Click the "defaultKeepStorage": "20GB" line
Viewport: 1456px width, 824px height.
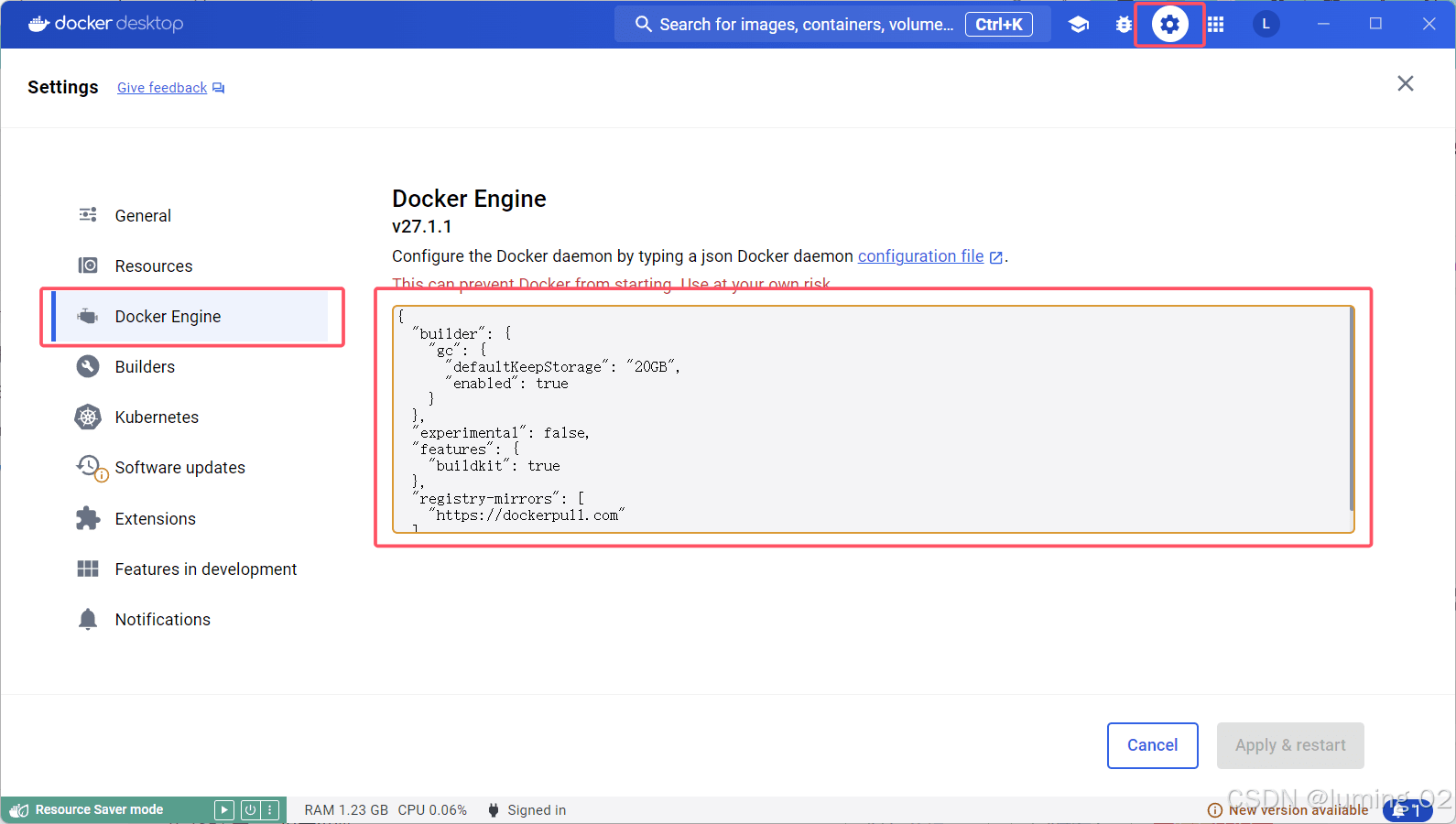562,367
